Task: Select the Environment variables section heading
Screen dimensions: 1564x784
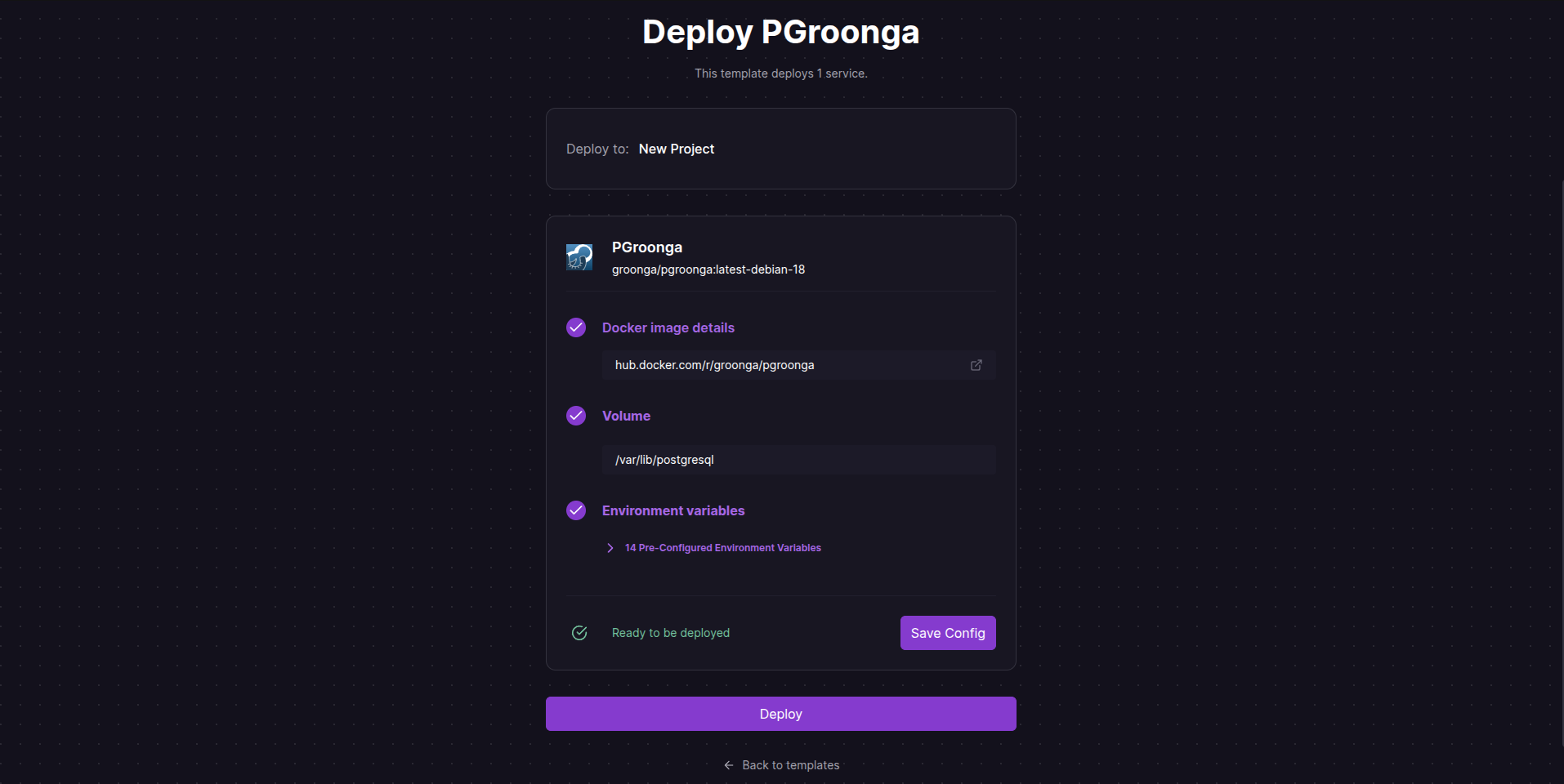Action: point(673,510)
